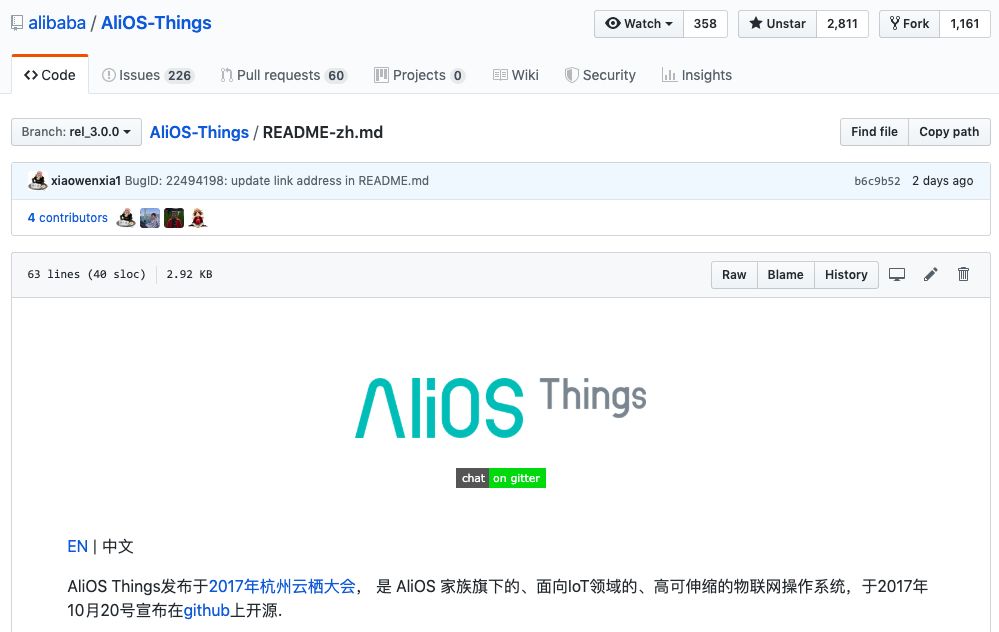Click the 2.92 KB file size text
The width and height of the screenshot is (999, 632).
189,275
